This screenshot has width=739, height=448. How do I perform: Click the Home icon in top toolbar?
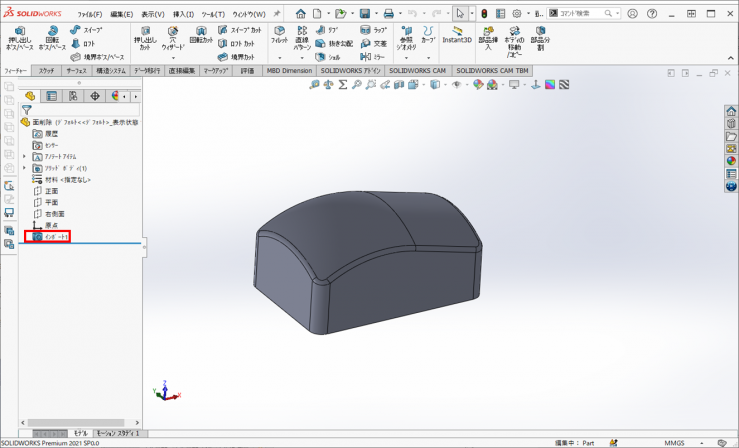point(299,13)
